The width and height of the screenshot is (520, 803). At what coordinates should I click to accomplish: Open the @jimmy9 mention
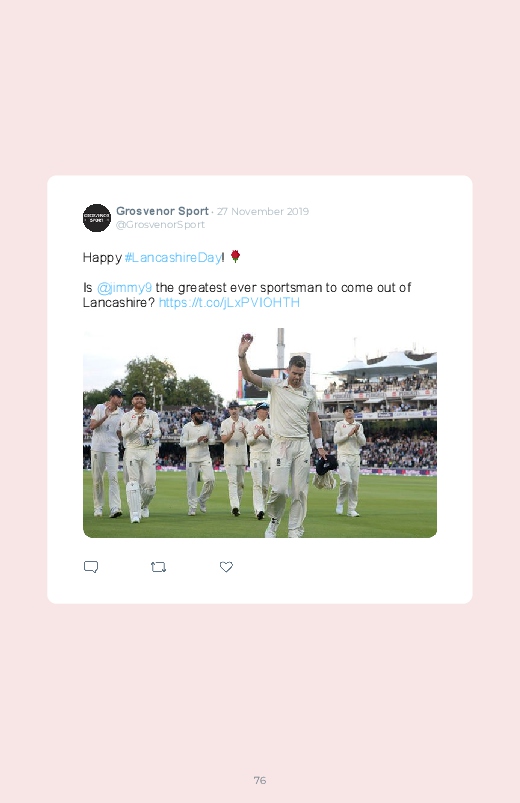point(124,288)
